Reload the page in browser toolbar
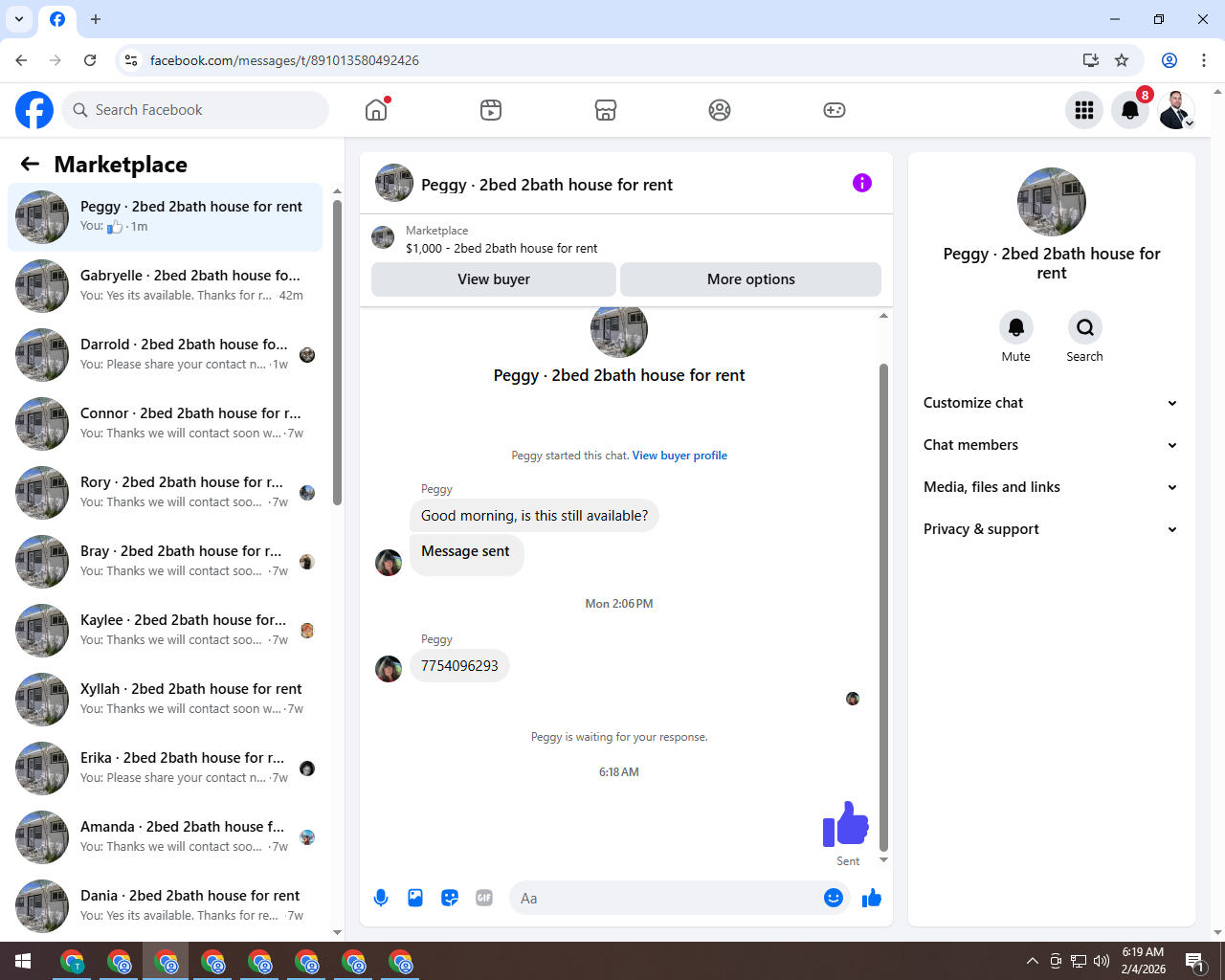1225x980 pixels. pyautogui.click(x=90, y=60)
